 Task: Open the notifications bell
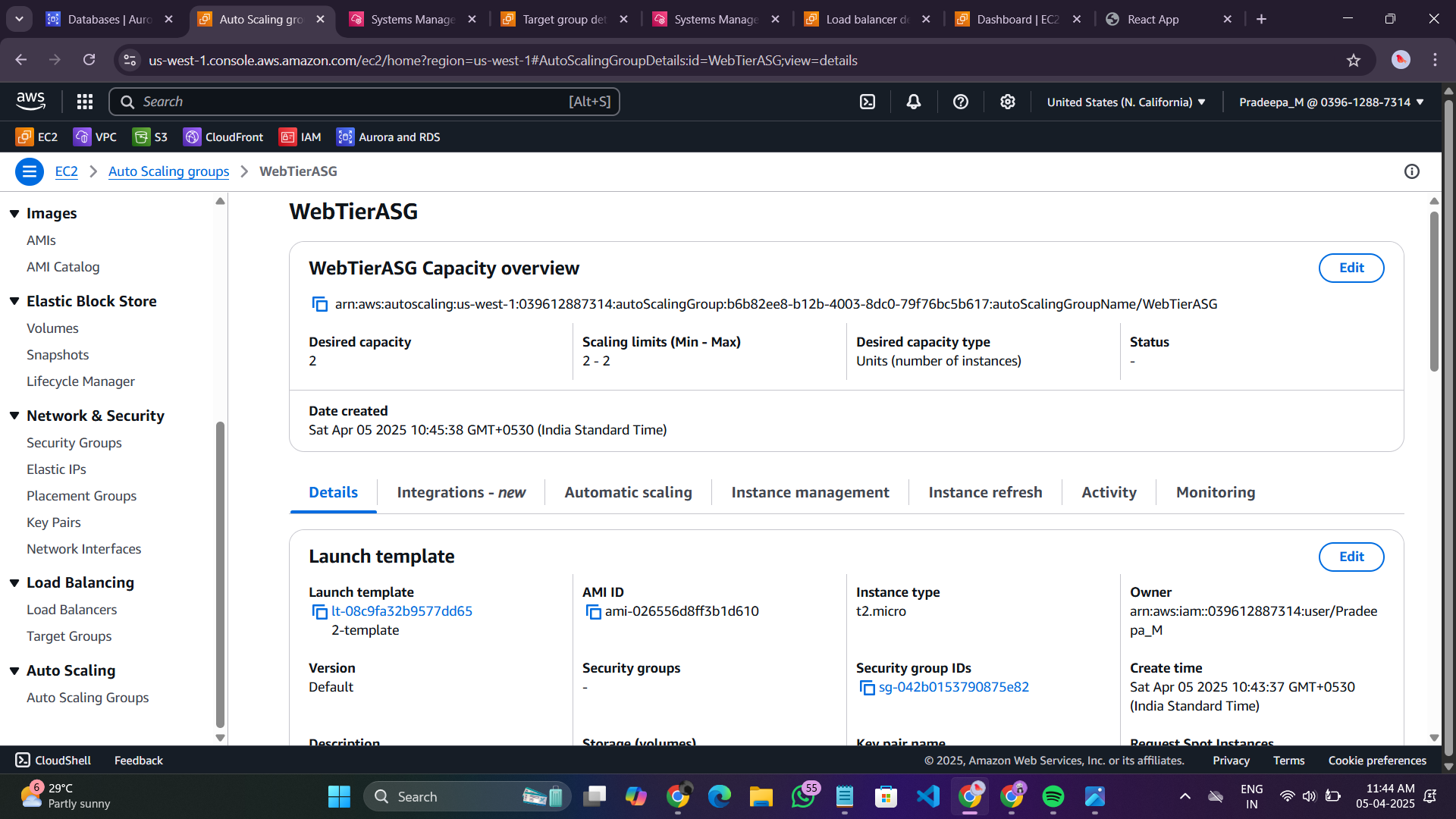914,102
